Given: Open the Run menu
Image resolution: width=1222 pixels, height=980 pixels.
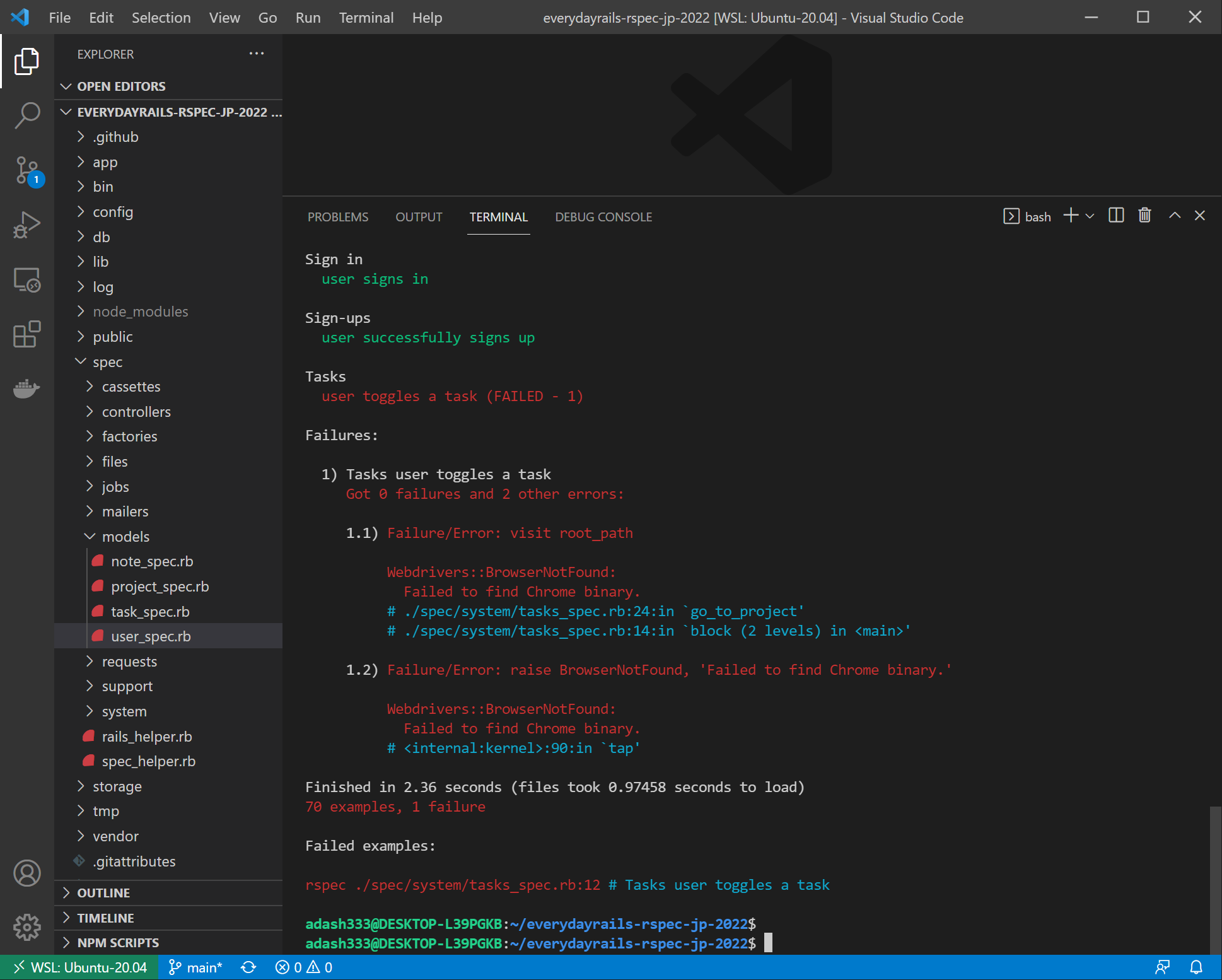Looking at the screenshot, I should coord(308,18).
